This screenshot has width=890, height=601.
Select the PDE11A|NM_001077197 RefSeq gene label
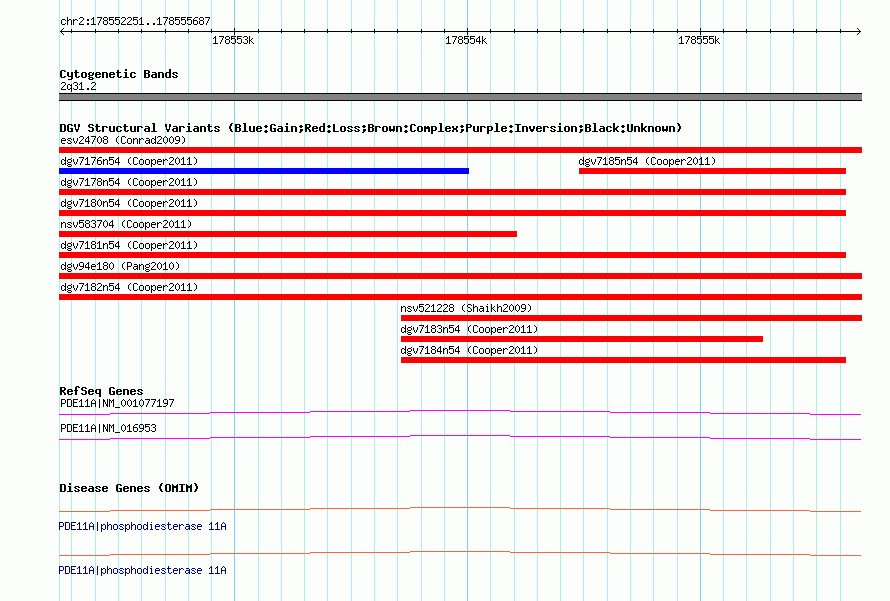(117, 404)
